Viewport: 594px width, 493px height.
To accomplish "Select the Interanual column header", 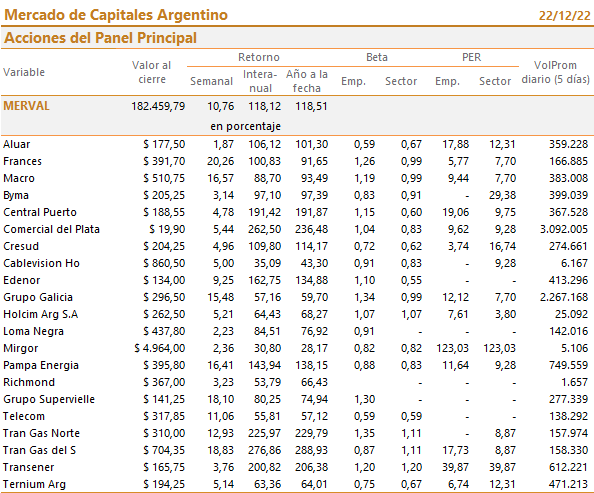I will pyautogui.click(x=260, y=81).
